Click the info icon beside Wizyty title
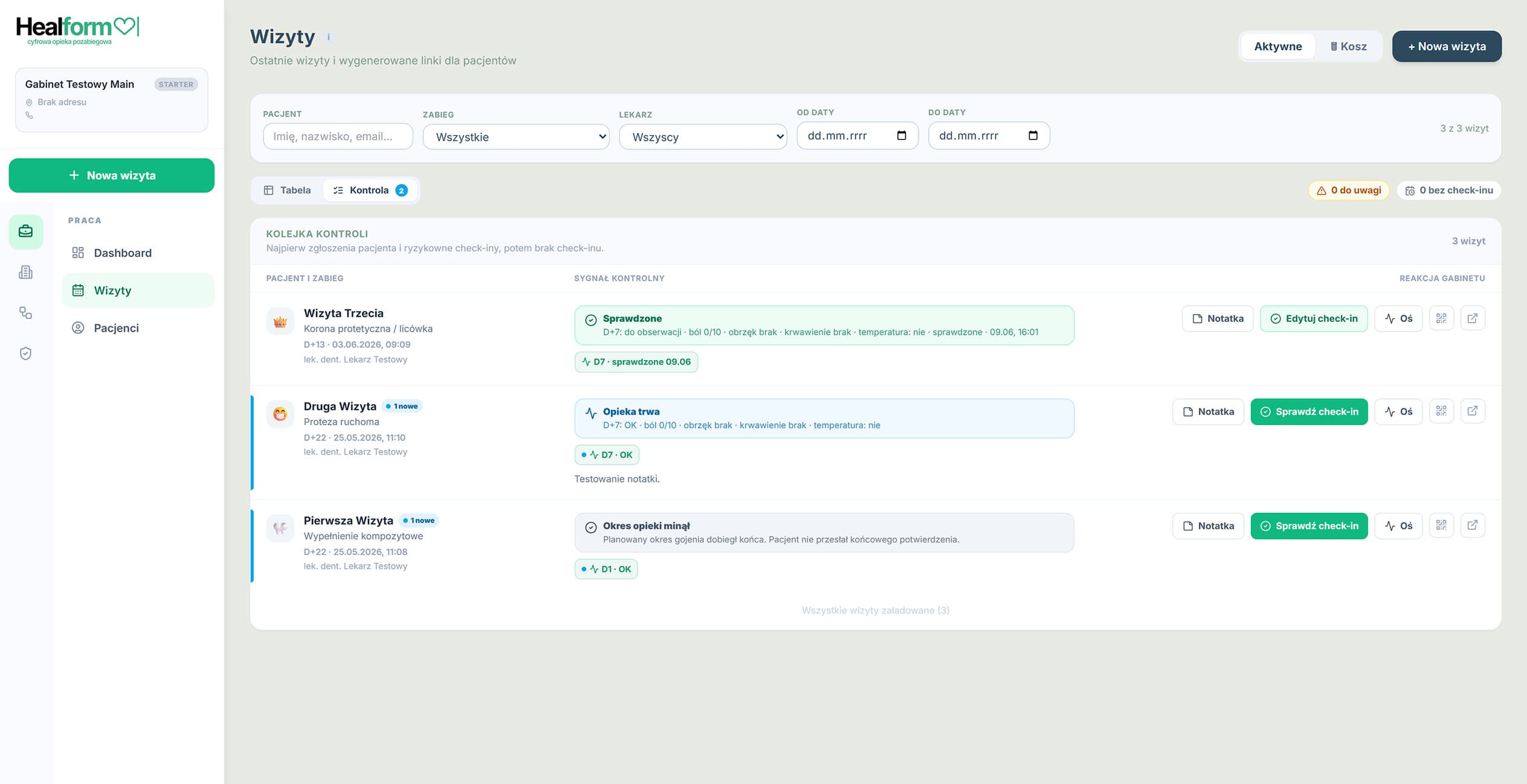This screenshot has width=1527, height=784. (x=329, y=37)
